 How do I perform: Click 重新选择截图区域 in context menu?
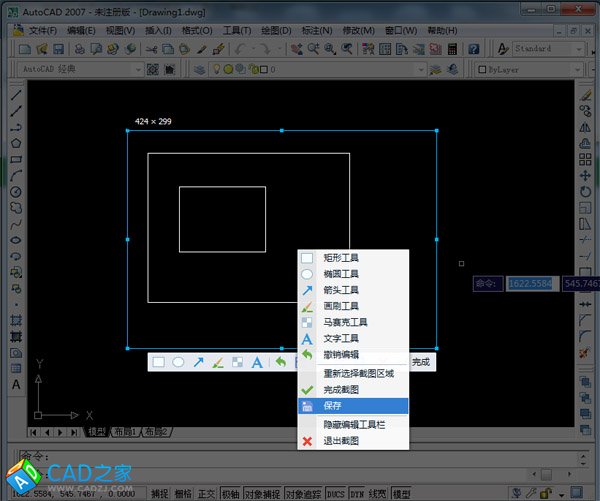[358, 373]
